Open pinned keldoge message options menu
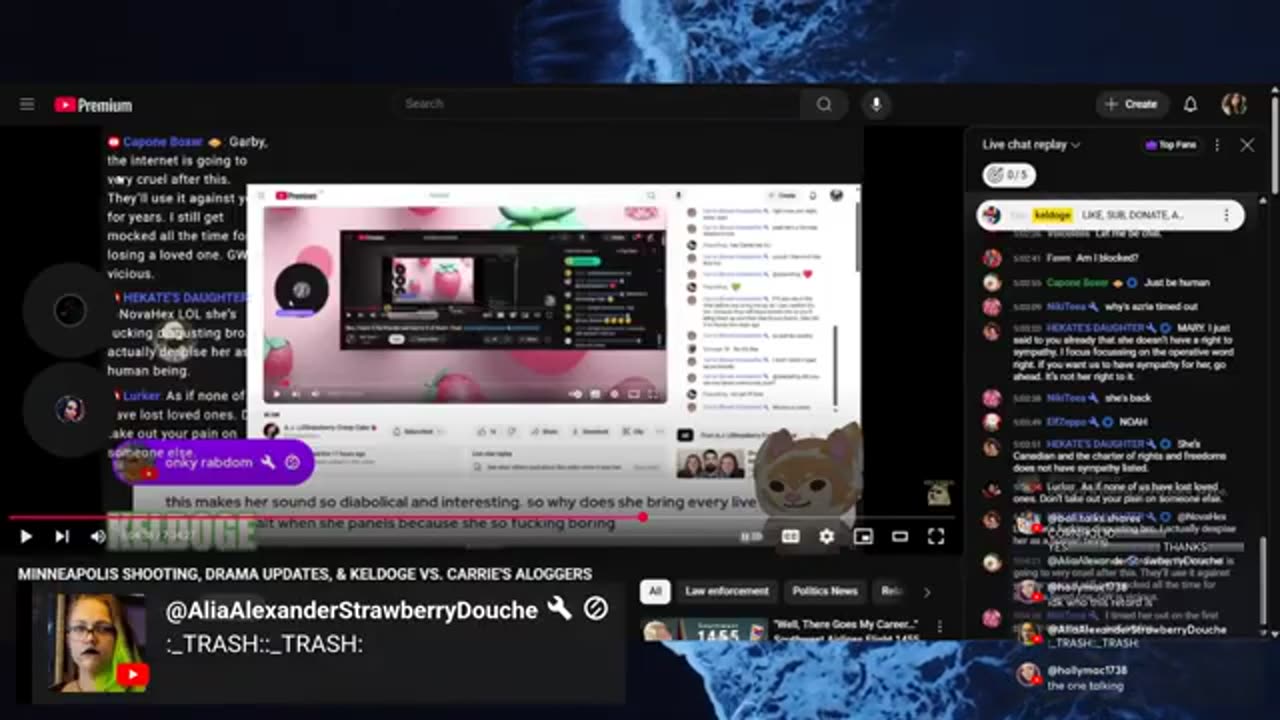The image size is (1280, 720). tap(1226, 215)
